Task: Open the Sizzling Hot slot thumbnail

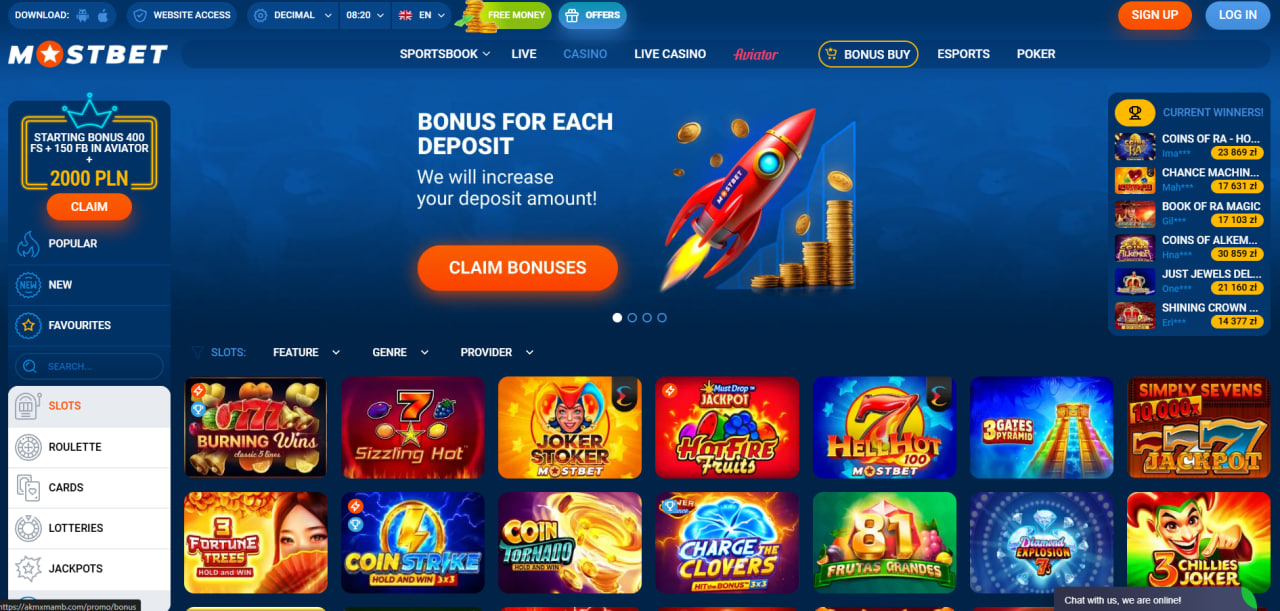Action: (x=412, y=427)
